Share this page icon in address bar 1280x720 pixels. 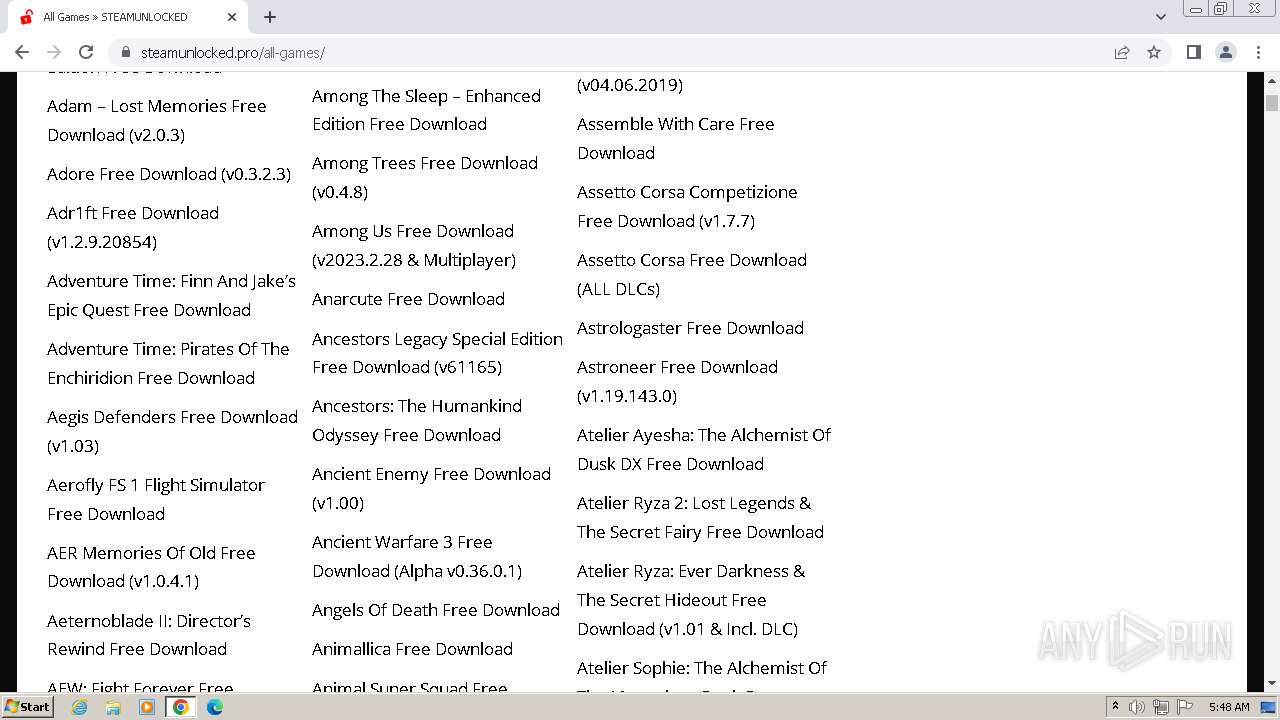tap(1122, 52)
